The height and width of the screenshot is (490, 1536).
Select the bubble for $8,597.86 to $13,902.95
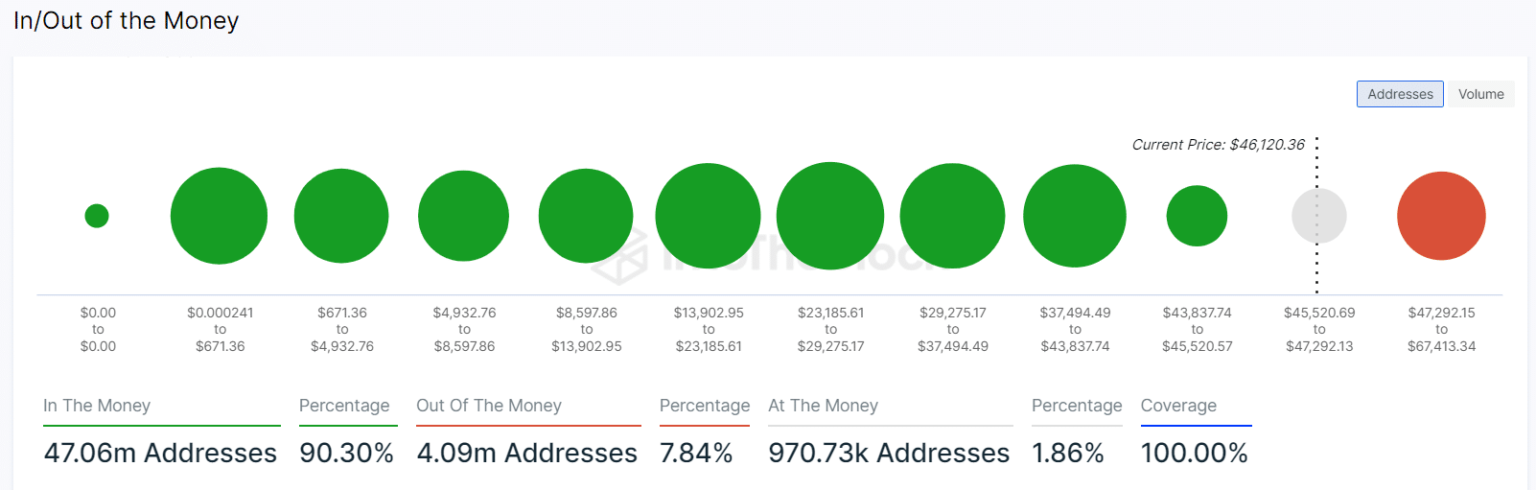(586, 216)
